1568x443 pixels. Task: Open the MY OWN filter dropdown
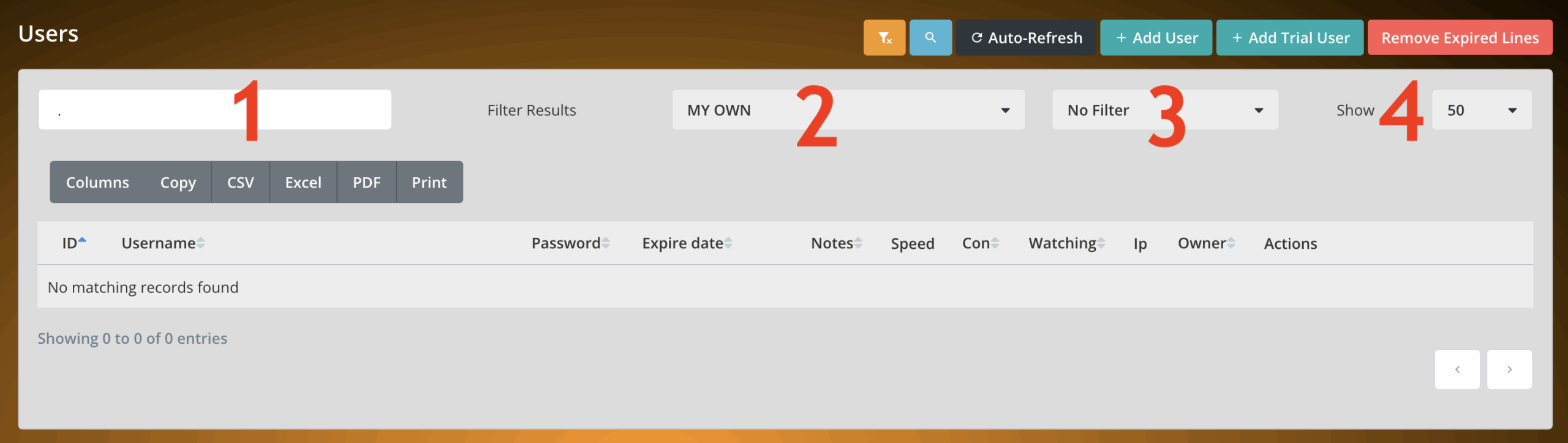tap(848, 110)
